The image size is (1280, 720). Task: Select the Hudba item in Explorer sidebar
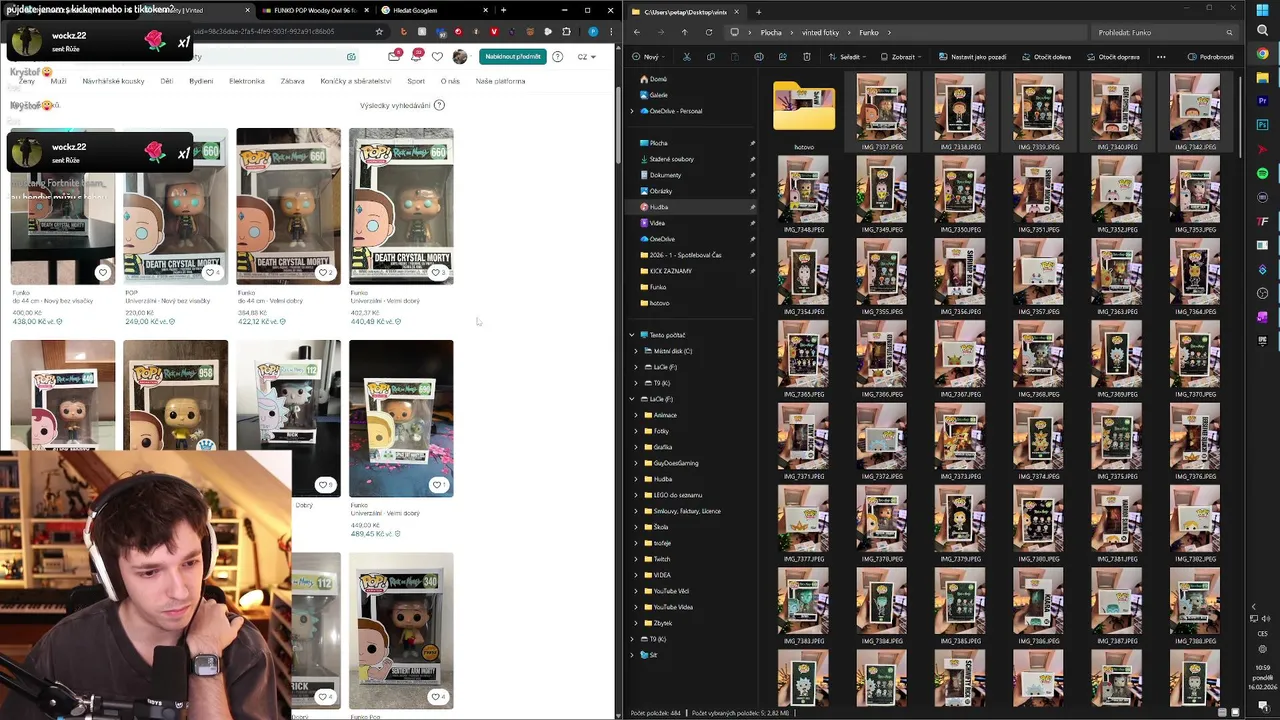point(658,207)
